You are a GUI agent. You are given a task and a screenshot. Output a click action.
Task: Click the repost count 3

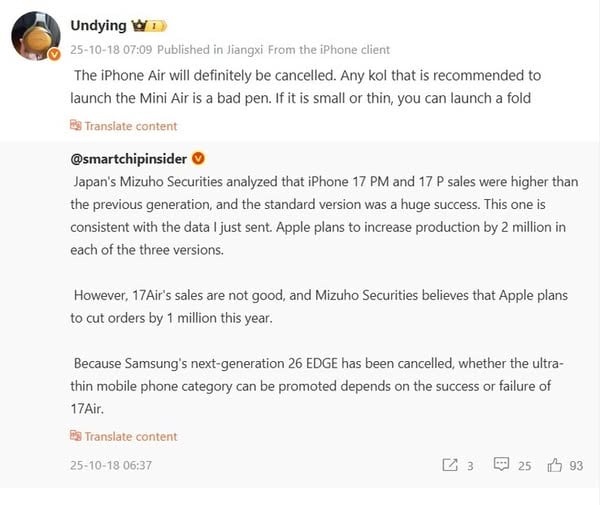coord(470,465)
